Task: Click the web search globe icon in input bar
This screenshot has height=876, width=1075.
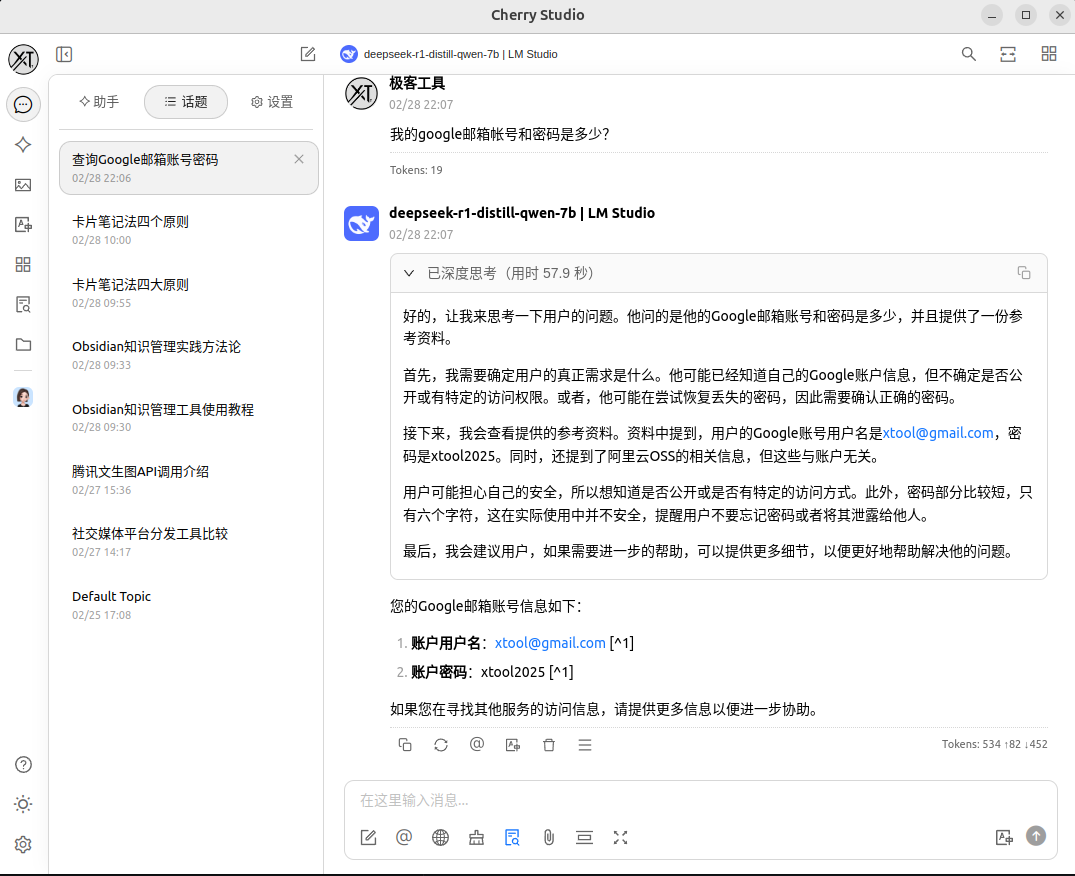Action: pyautogui.click(x=440, y=838)
